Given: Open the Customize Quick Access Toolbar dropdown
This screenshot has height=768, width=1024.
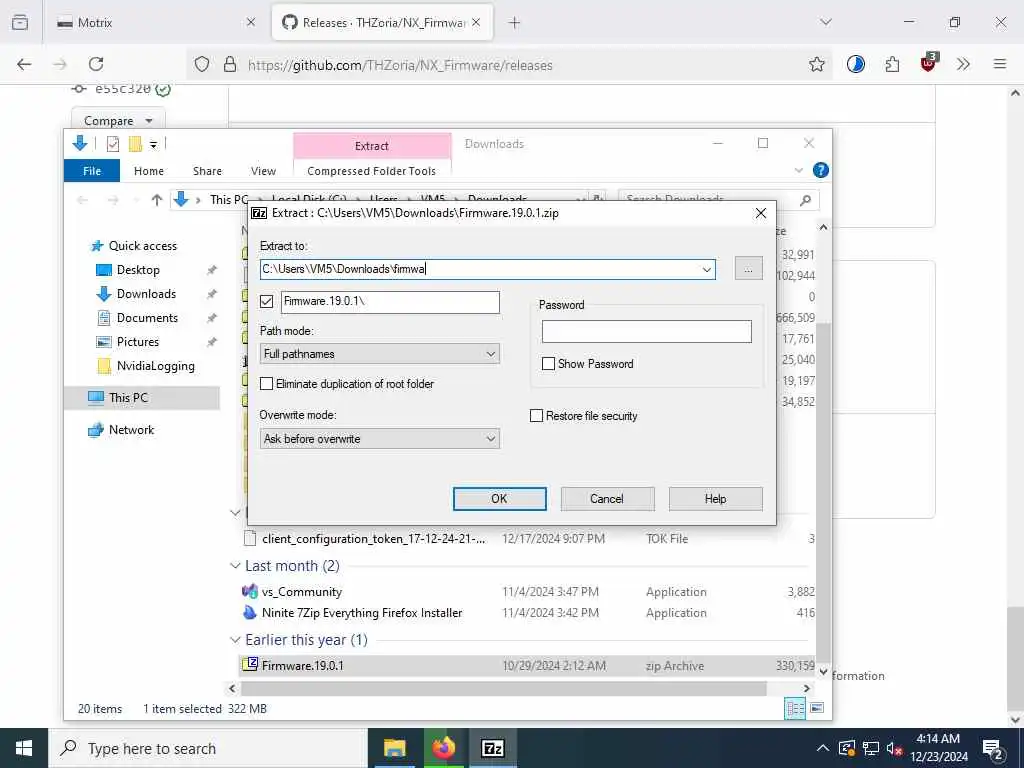Looking at the screenshot, I should 153,144.
